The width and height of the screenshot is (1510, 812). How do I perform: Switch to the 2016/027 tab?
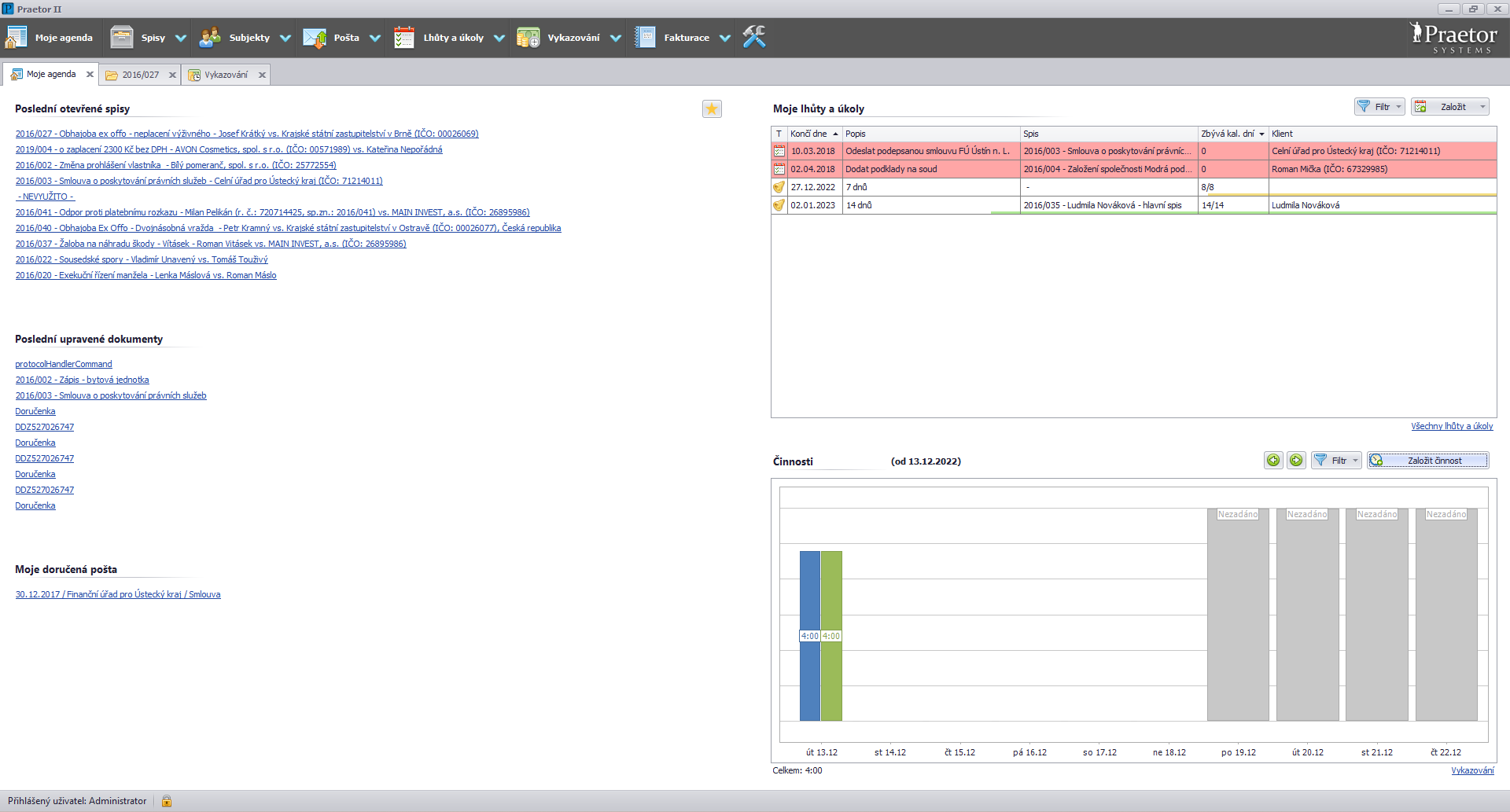click(140, 75)
